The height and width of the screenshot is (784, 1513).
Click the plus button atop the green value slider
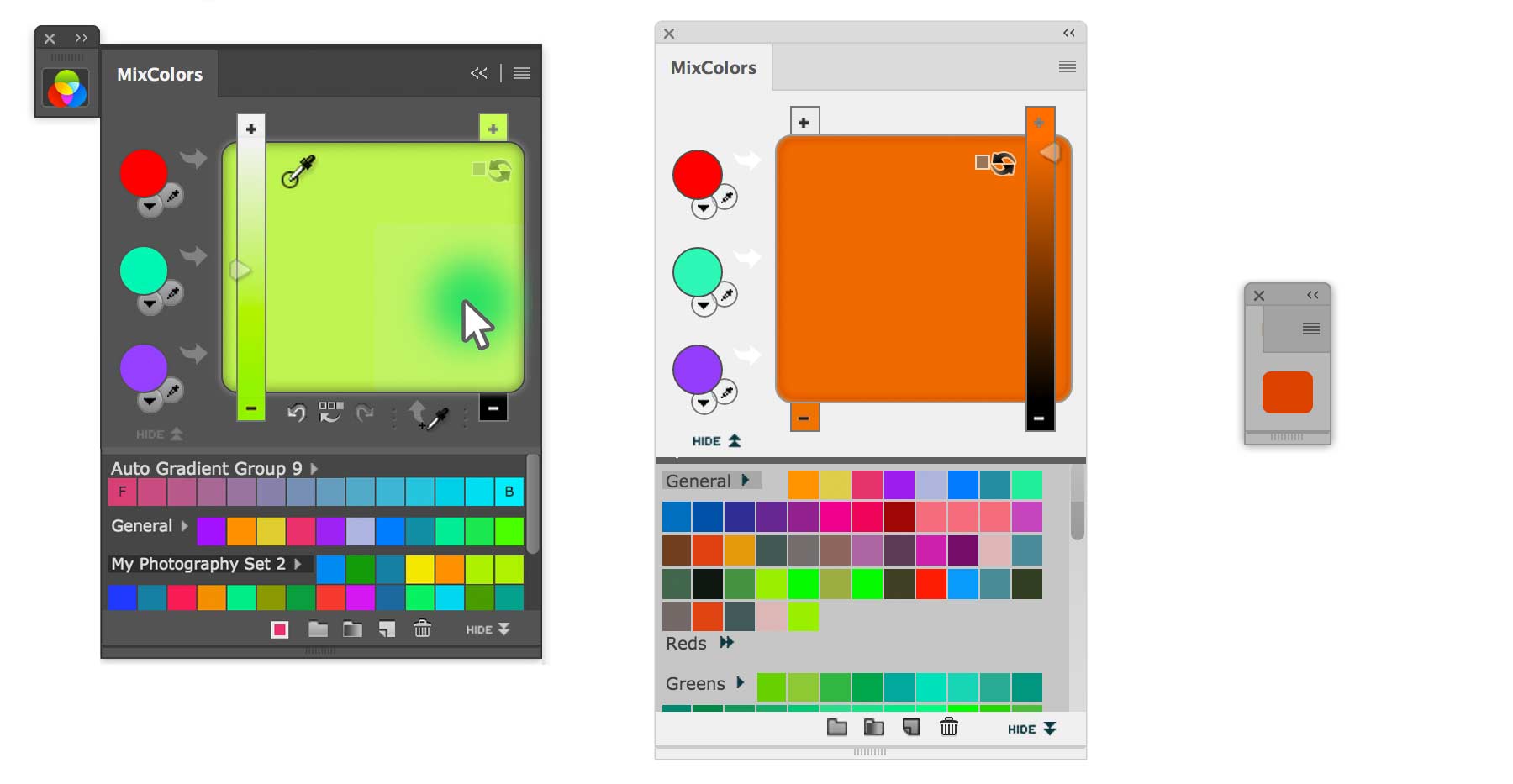pyautogui.click(x=250, y=129)
